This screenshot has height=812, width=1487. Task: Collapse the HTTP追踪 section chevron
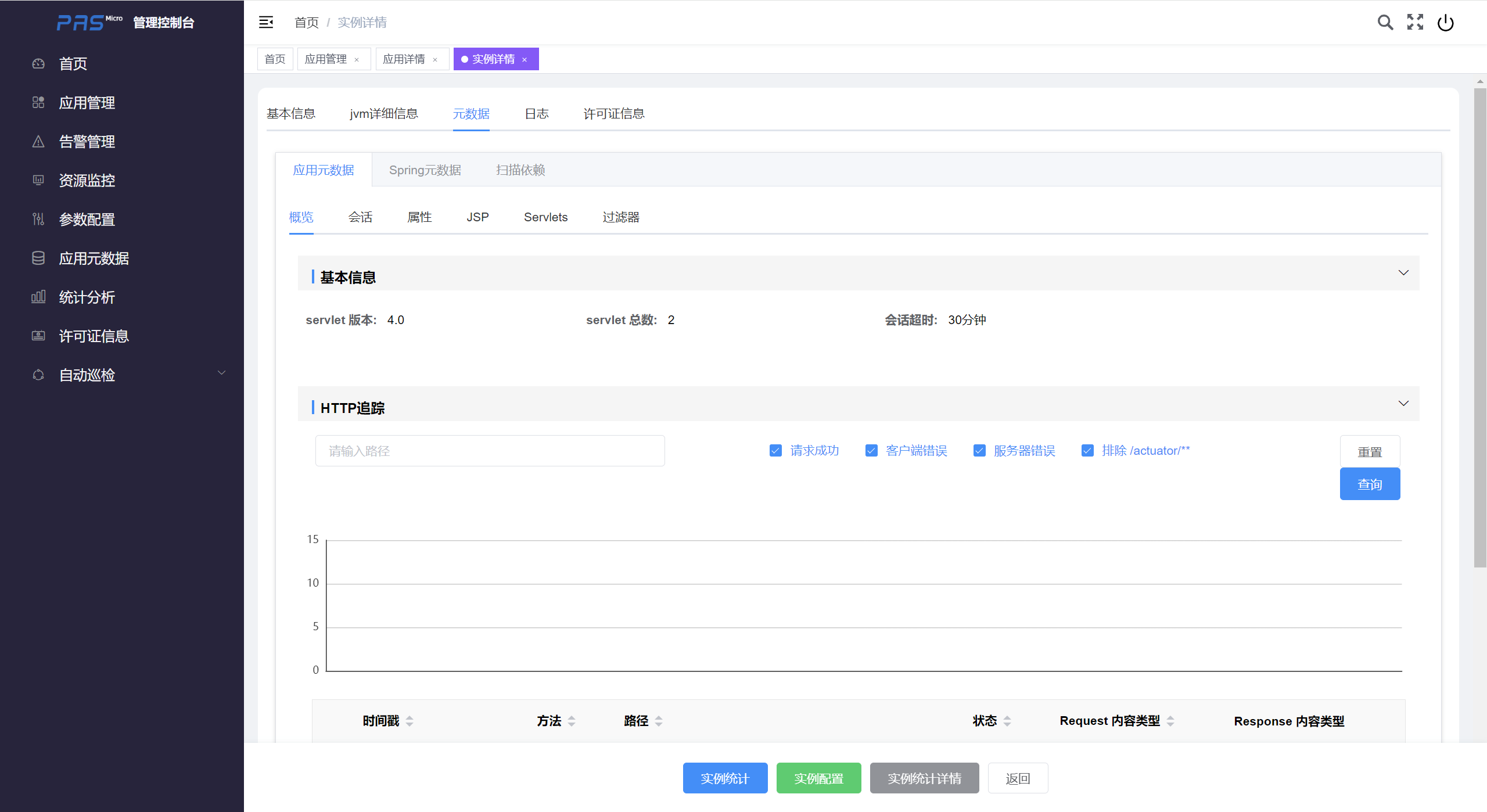click(x=1403, y=404)
